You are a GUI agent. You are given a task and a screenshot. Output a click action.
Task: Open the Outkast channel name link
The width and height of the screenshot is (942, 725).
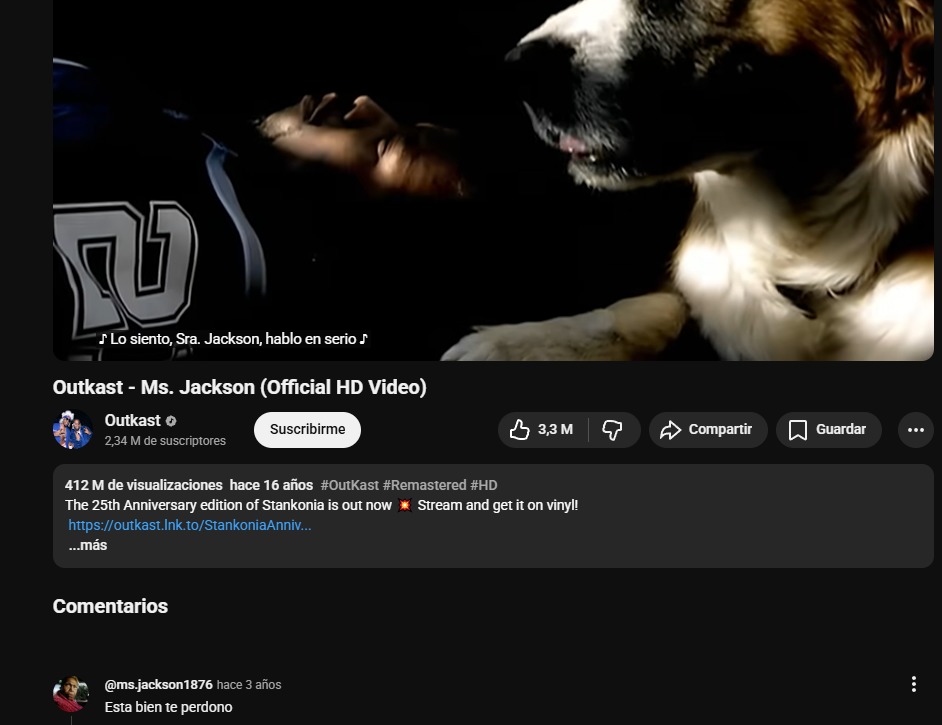tap(132, 421)
